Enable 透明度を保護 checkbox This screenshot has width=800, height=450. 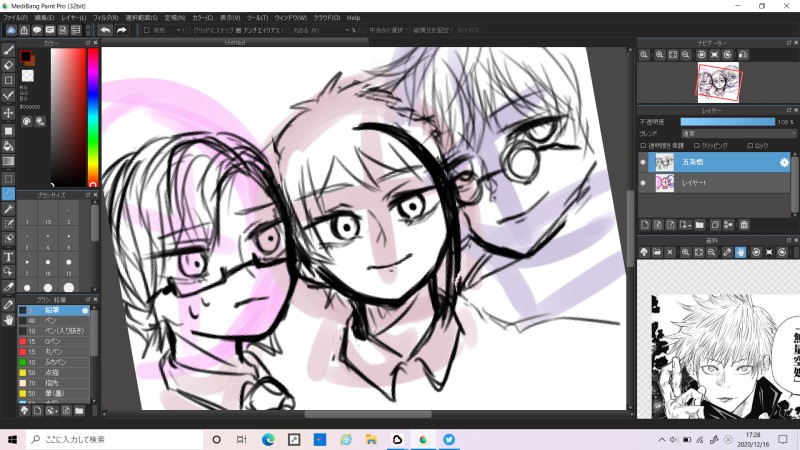click(x=643, y=146)
